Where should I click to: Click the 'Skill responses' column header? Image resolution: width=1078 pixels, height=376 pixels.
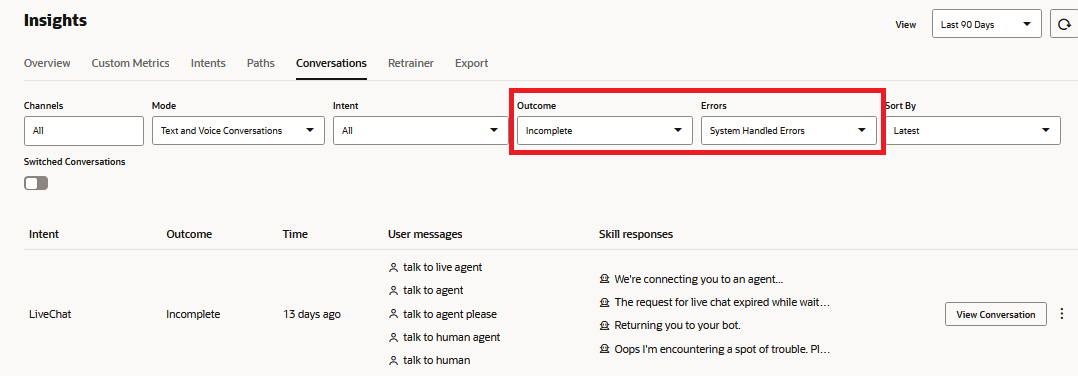[x=636, y=234]
